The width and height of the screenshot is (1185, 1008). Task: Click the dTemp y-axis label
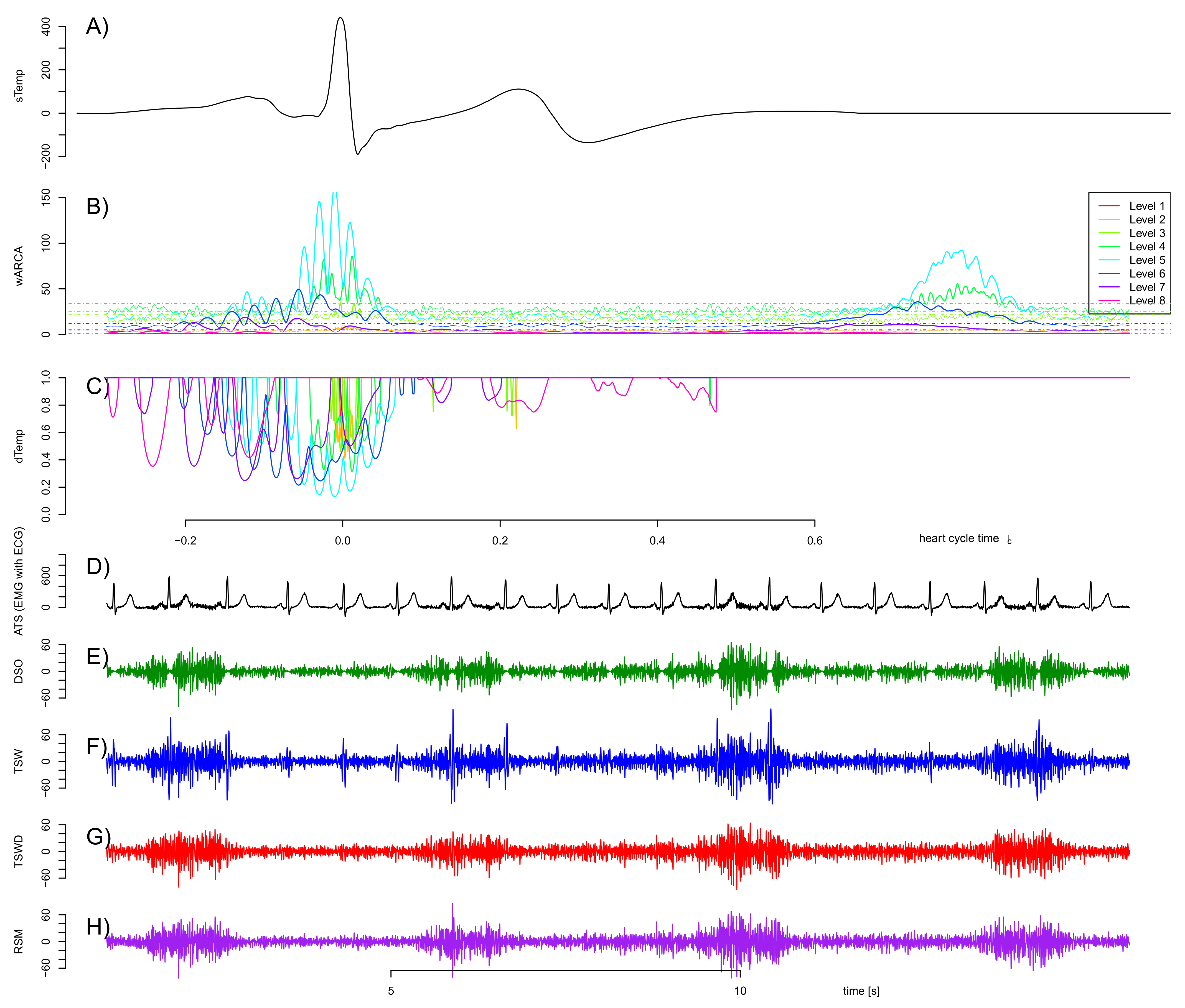[19, 446]
